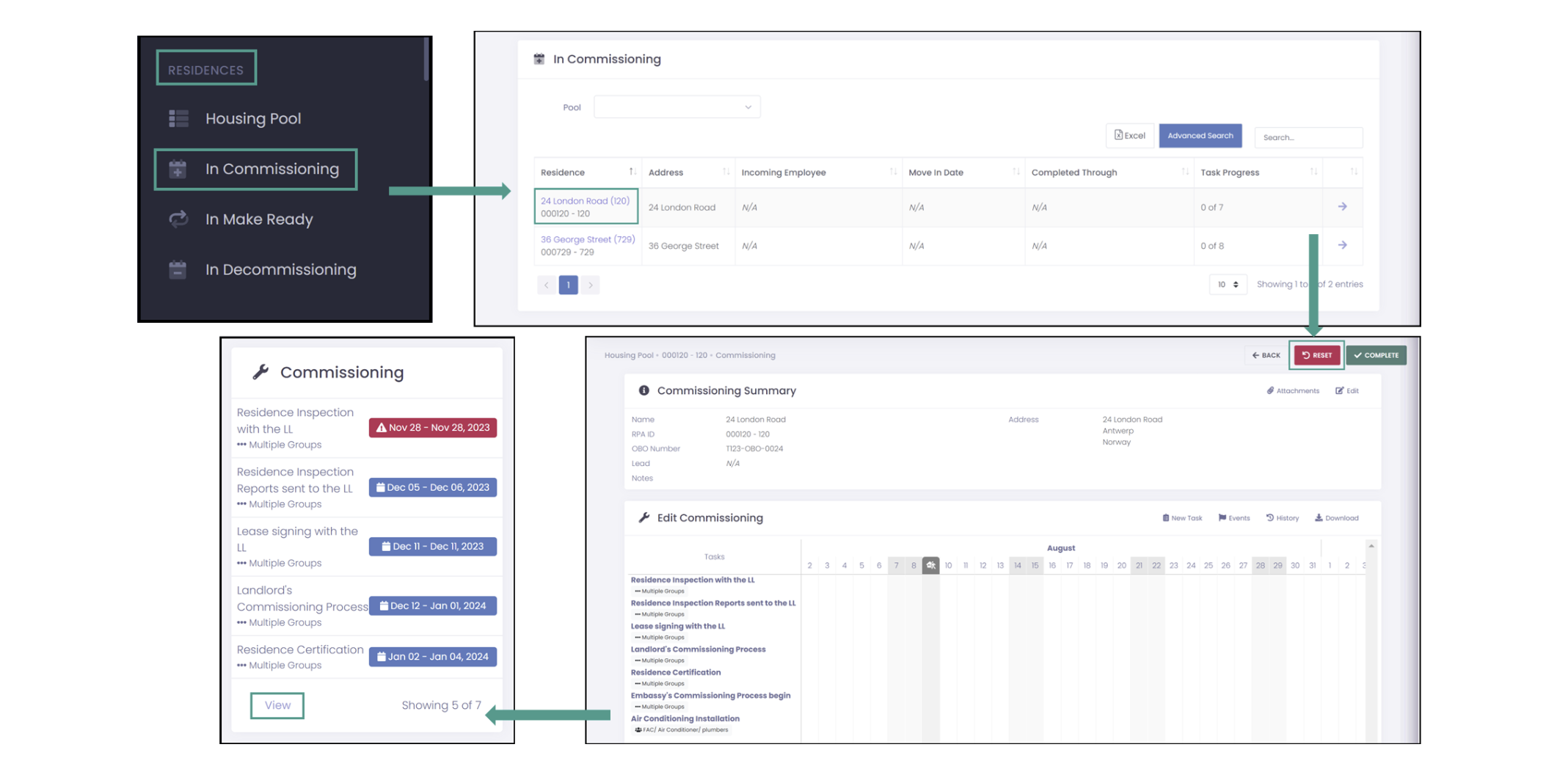Image resolution: width=1568 pixels, height=783 pixels.
Task: Select Air Conditioning Installation Gantt task
Action: coord(685,718)
